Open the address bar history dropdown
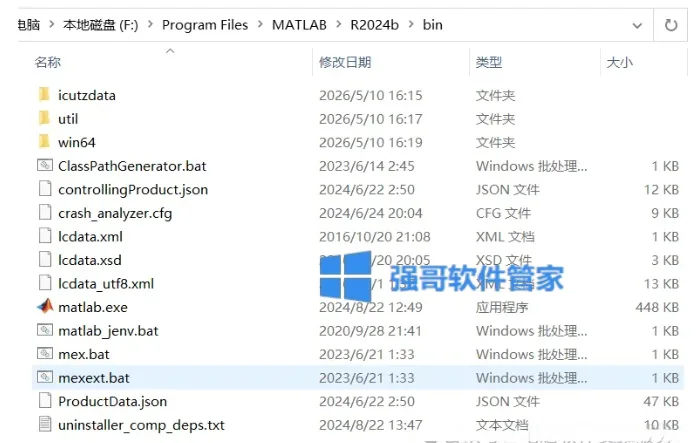The image size is (700, 443). (x=637, y=26)
